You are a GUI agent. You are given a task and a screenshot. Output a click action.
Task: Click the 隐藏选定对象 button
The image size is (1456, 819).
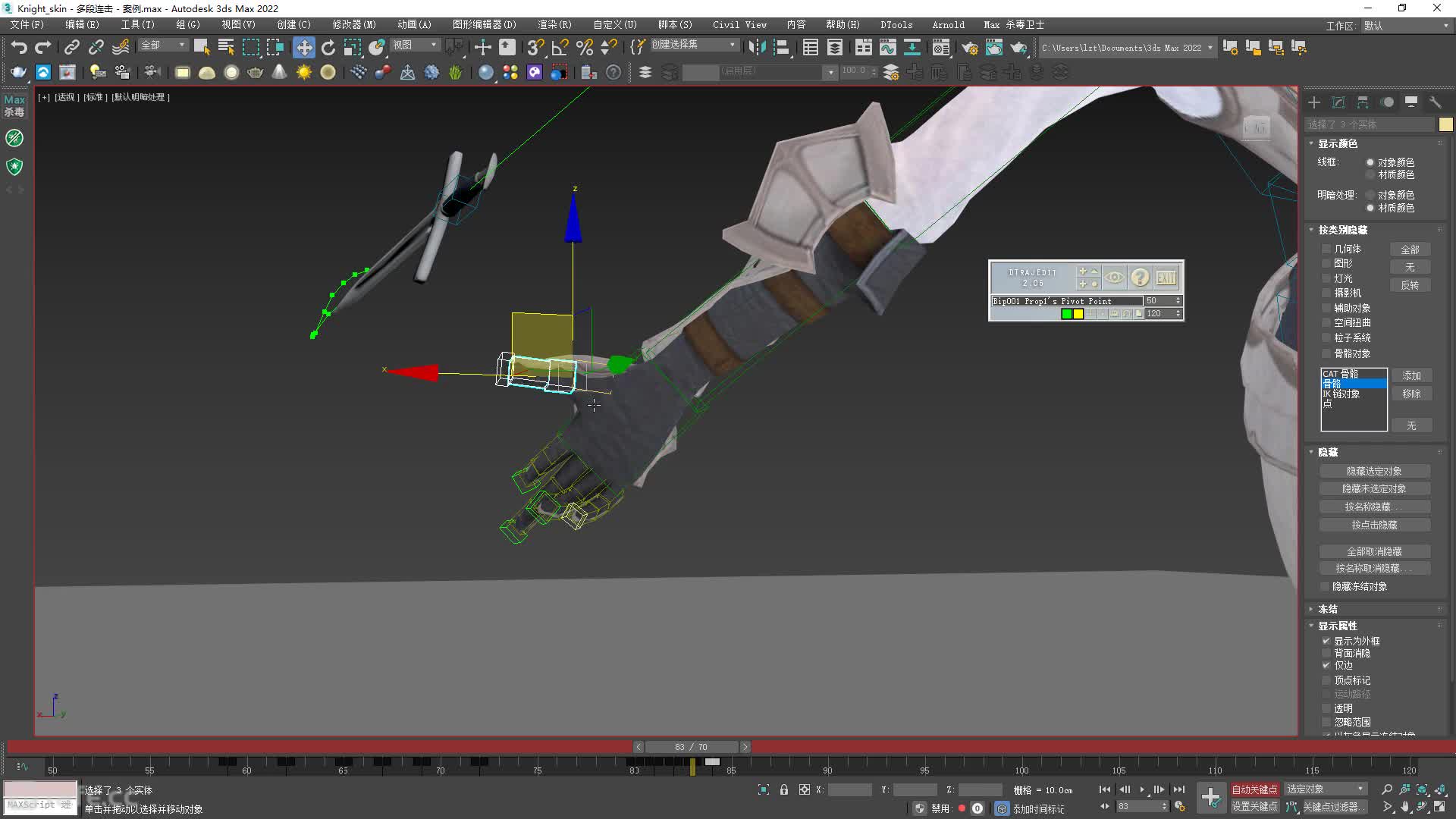[1374, 472]
